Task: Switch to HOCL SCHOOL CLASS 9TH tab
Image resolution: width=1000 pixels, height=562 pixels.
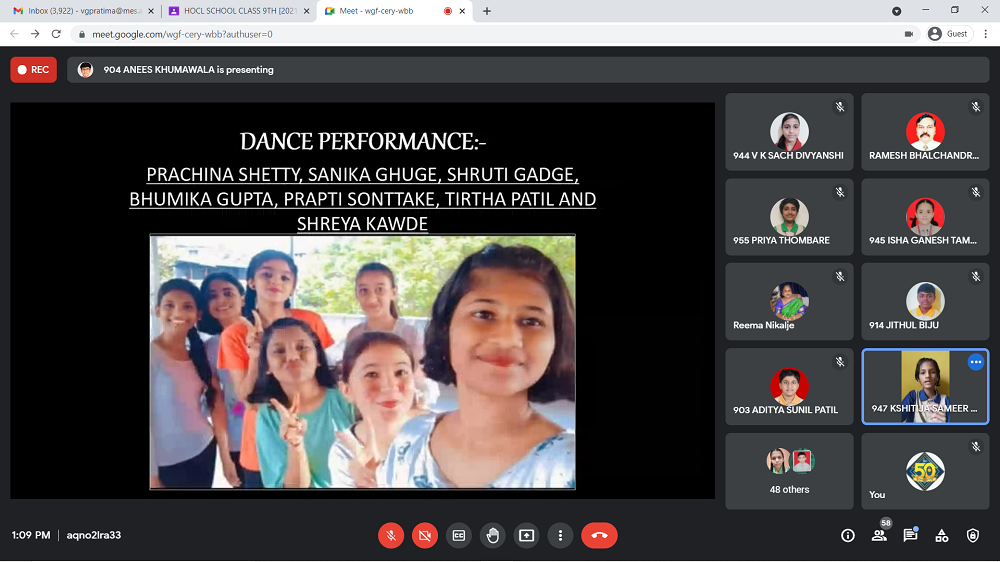Action: (x=238, y=11)
